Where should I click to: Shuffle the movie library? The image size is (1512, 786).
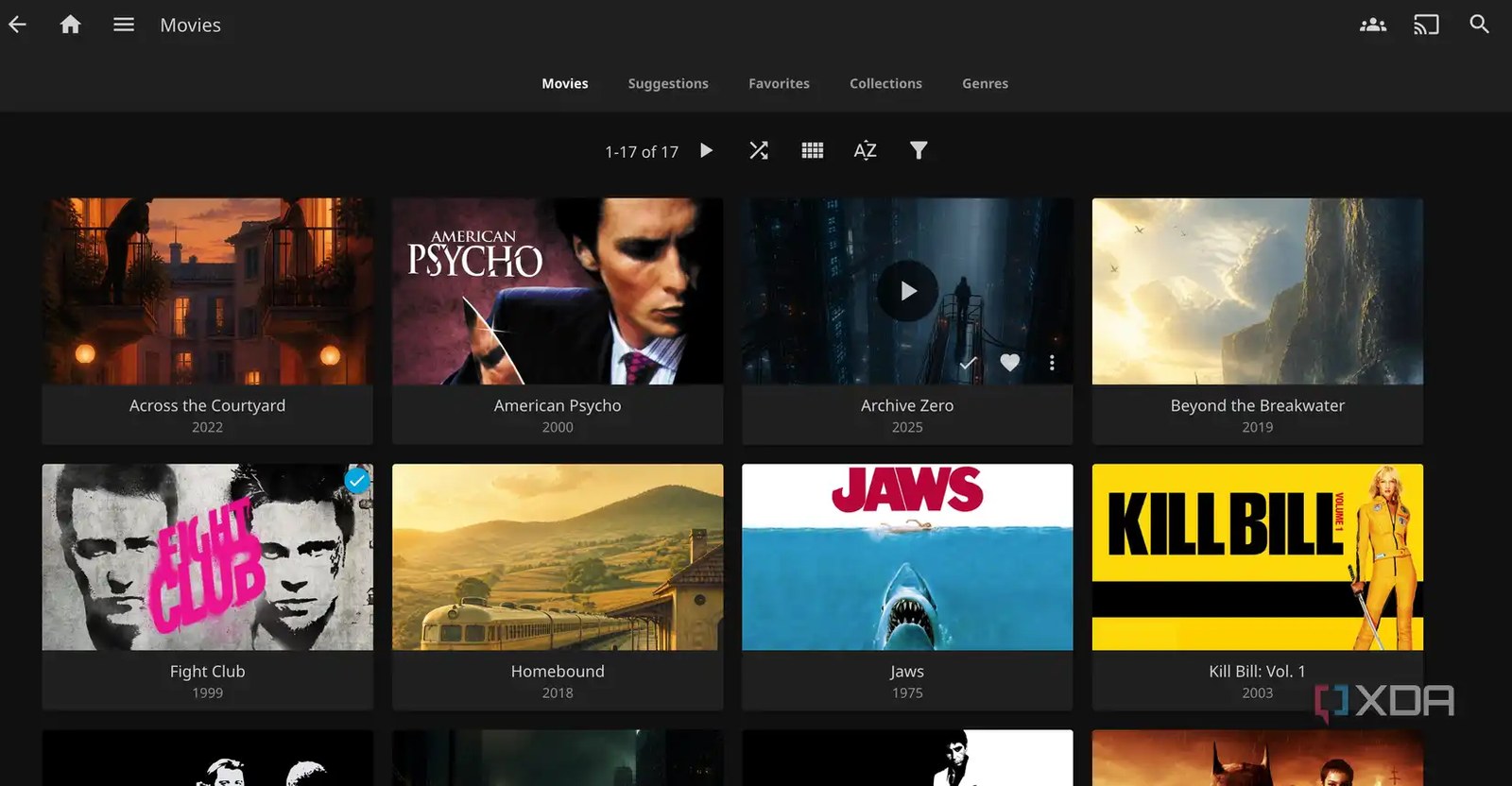759,150
